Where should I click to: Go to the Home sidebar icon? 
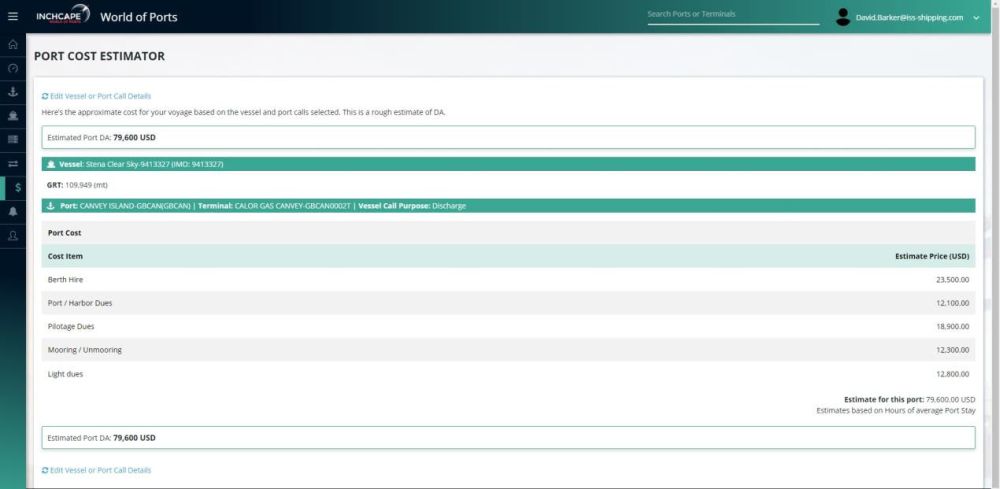click(x=13, y=44)
